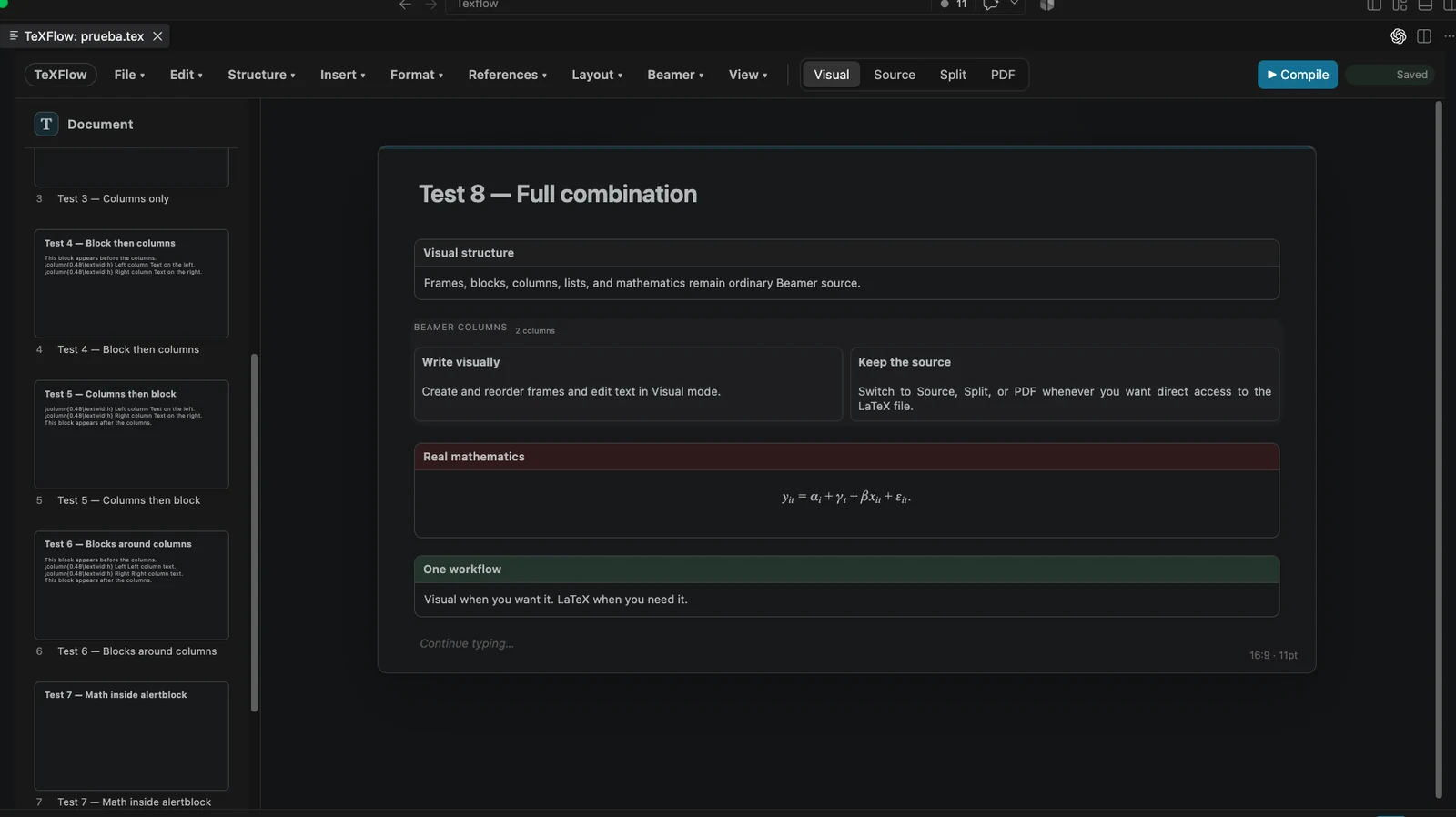Click the split editor icon
The height and width of the screenshot is (817, 1456).
click(1424, 36)
